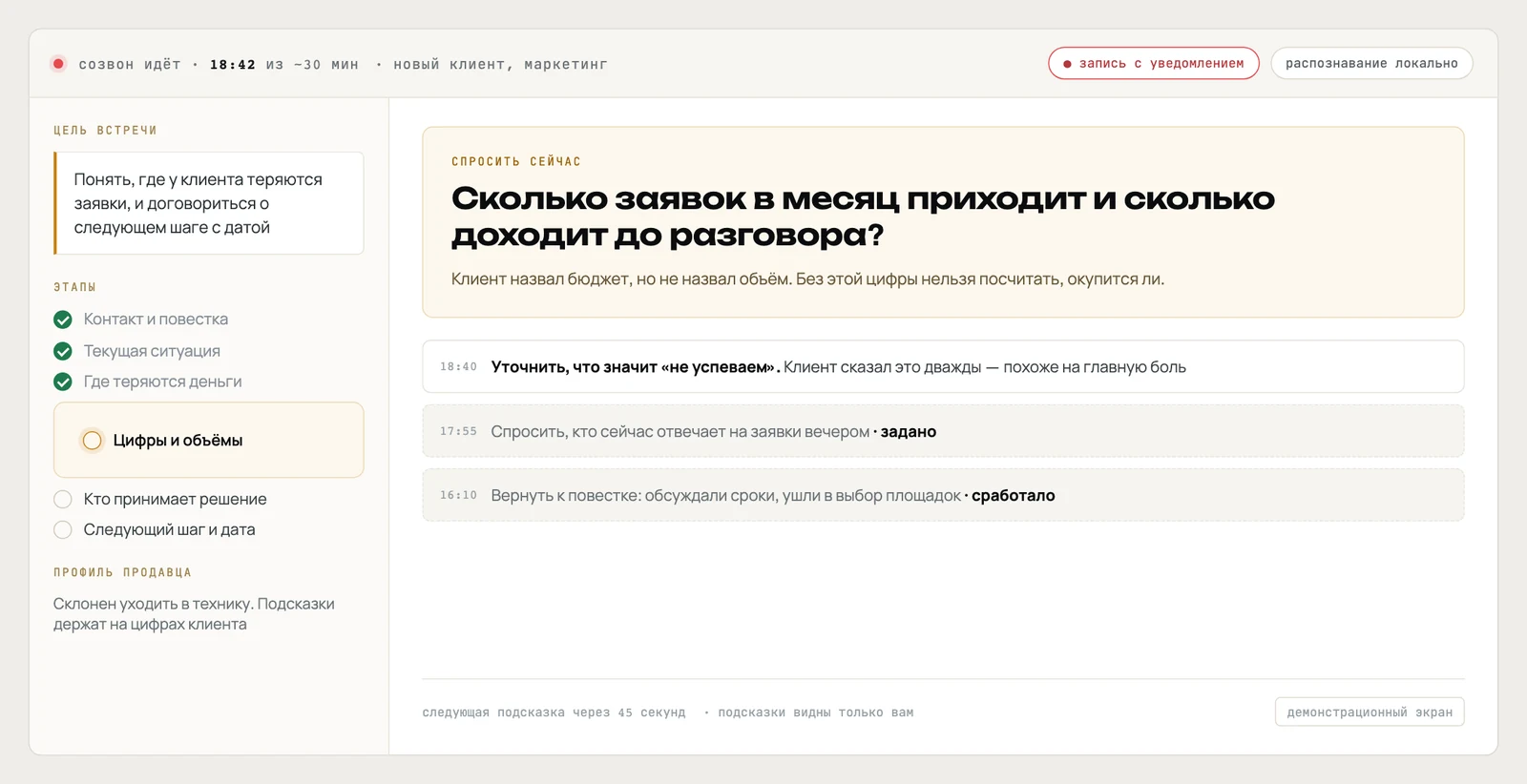Open the 17:55 hint about заявки вечером
Screen dimensions: 1527x784
[x=943, y=431]
